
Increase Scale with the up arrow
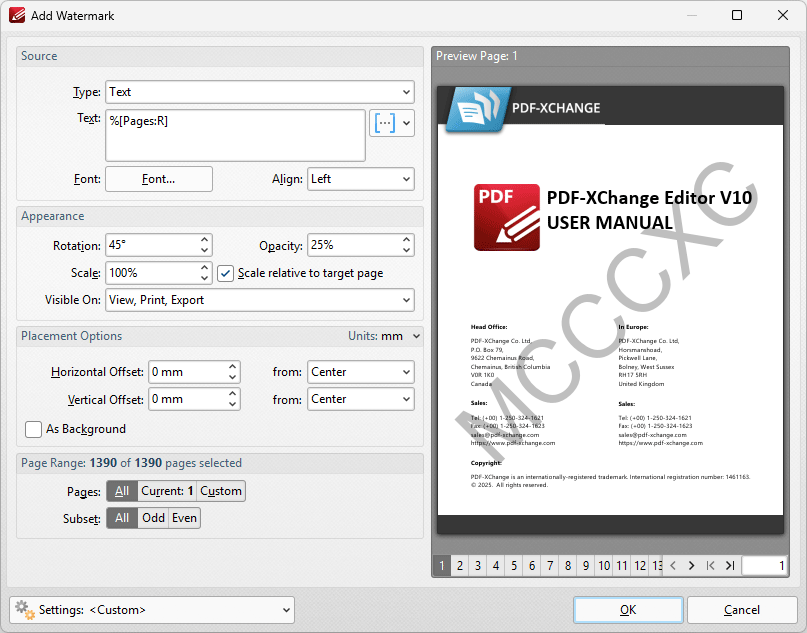coord(204,268)
